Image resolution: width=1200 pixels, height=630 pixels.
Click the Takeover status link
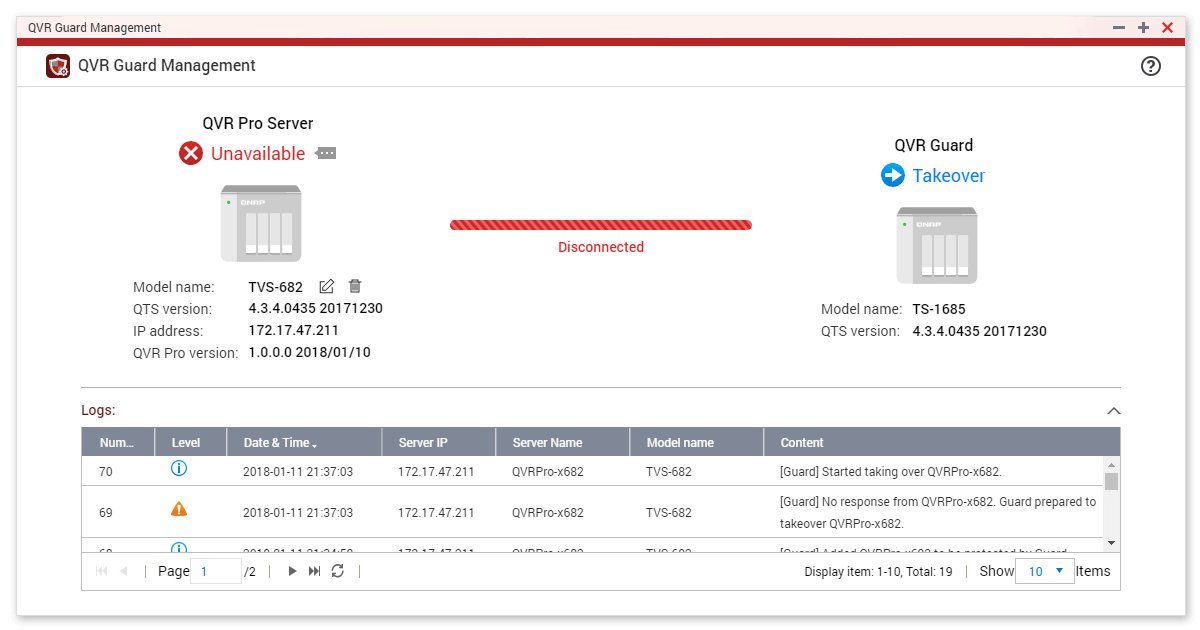click(x=948, y=175)
